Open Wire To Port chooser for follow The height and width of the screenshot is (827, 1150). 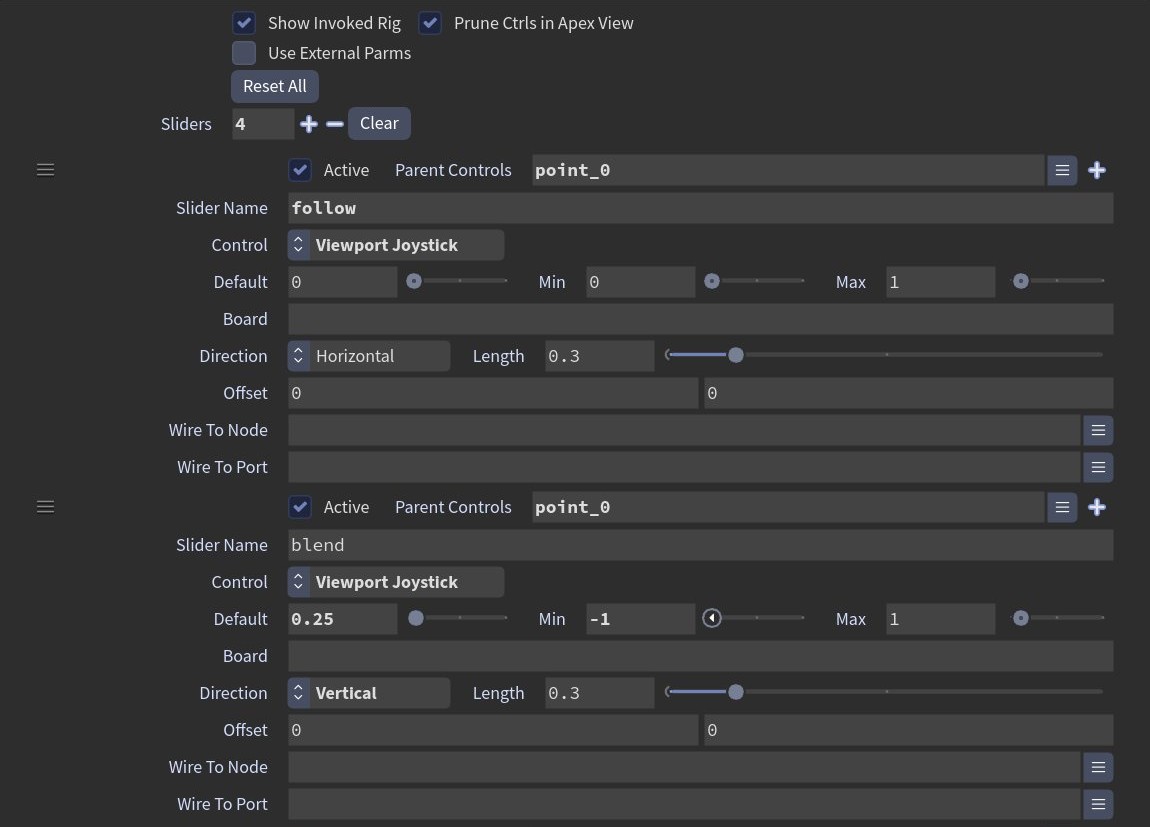[x=1098, y=467]
